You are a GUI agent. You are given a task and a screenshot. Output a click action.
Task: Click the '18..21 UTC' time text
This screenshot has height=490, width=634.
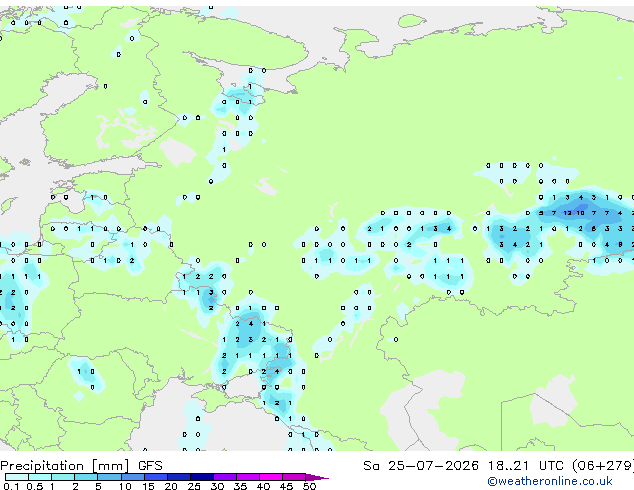coord(526,466)
